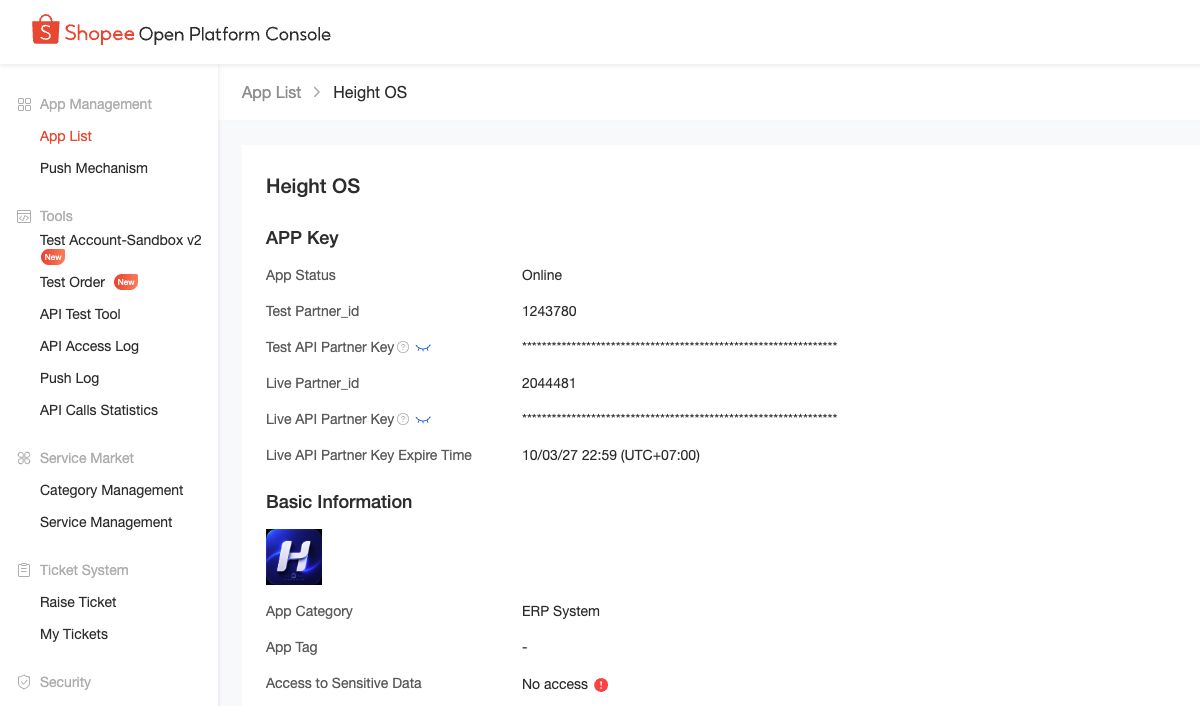Open My Tickets page
The width and height of the screenshot is (1200, 706).
(74, 634)
